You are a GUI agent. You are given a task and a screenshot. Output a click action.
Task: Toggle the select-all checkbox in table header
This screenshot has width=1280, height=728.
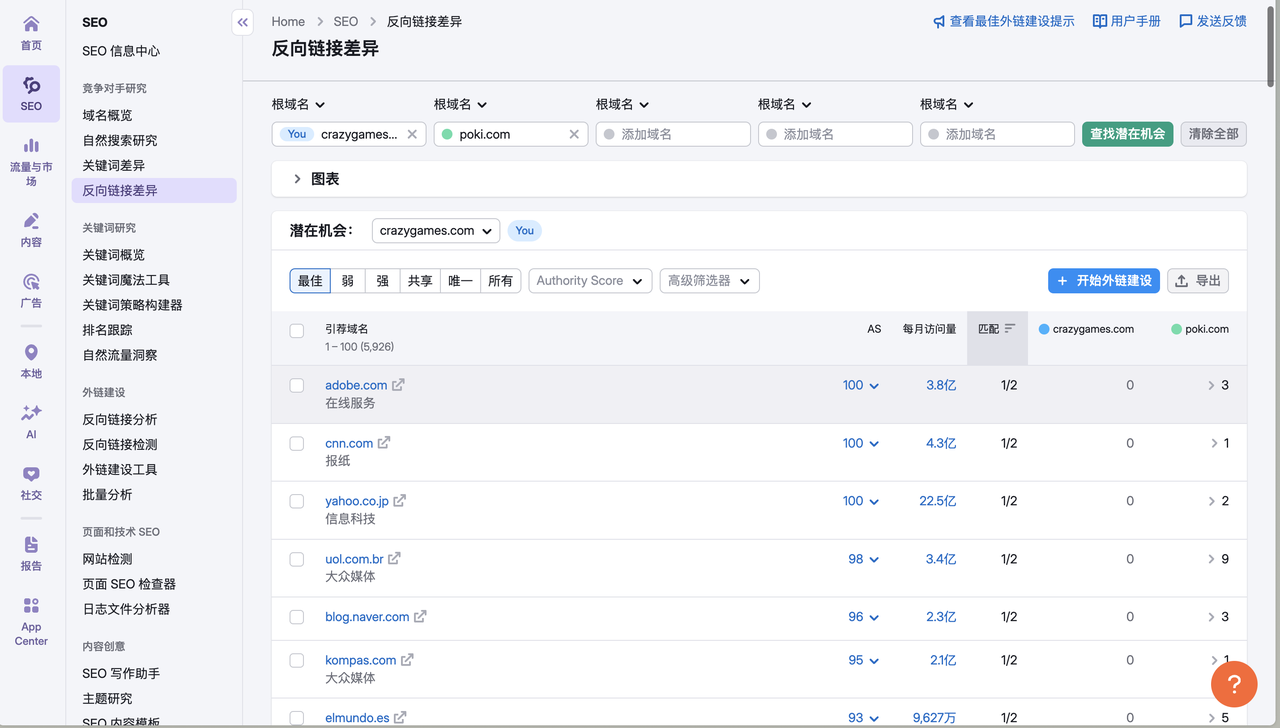click(297, 331)
